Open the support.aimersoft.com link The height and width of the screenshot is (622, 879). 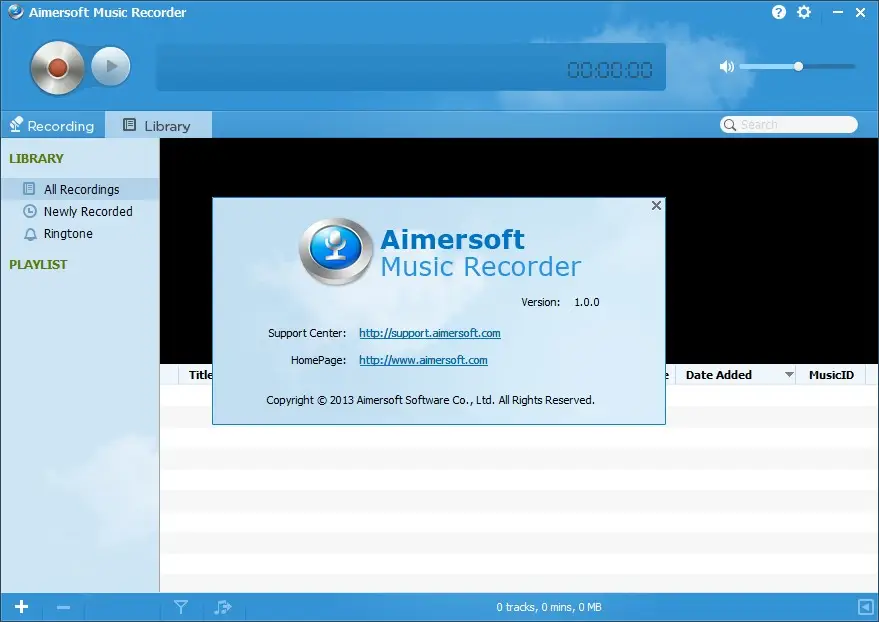(430, 333)
